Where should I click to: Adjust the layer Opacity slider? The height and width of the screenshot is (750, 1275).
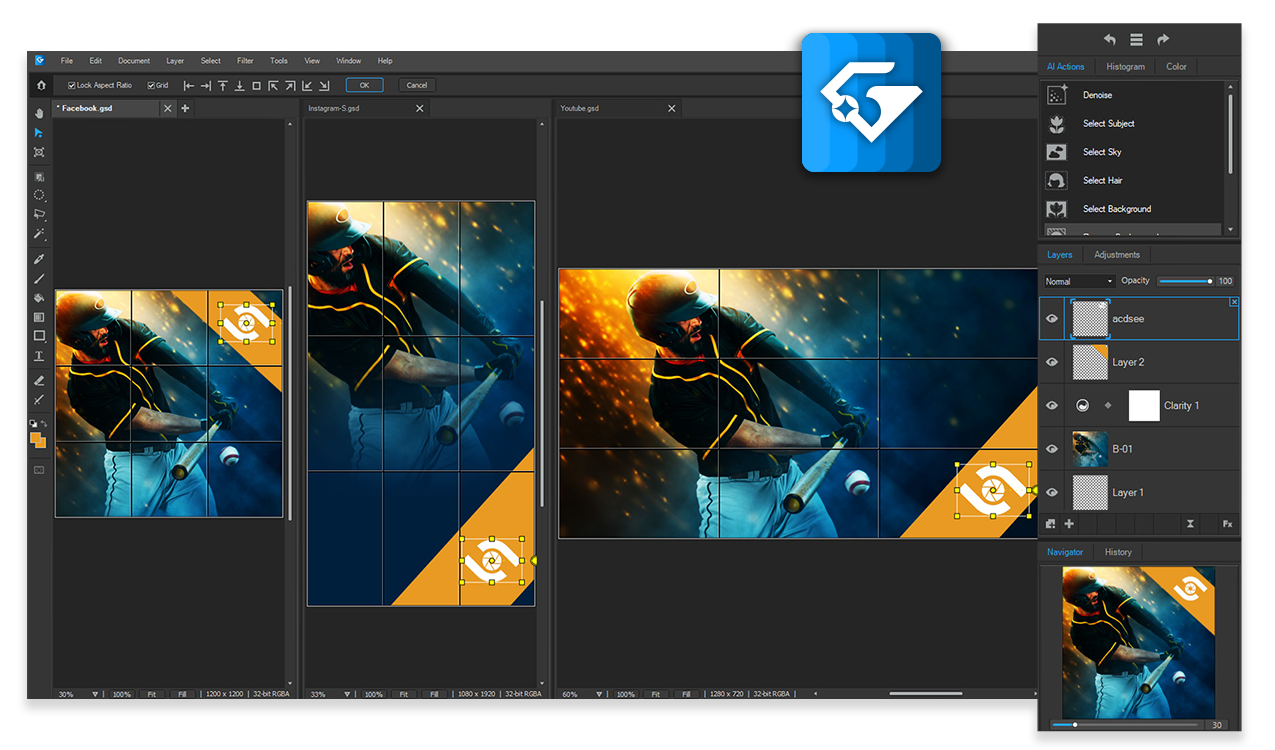coord(1186,282)
